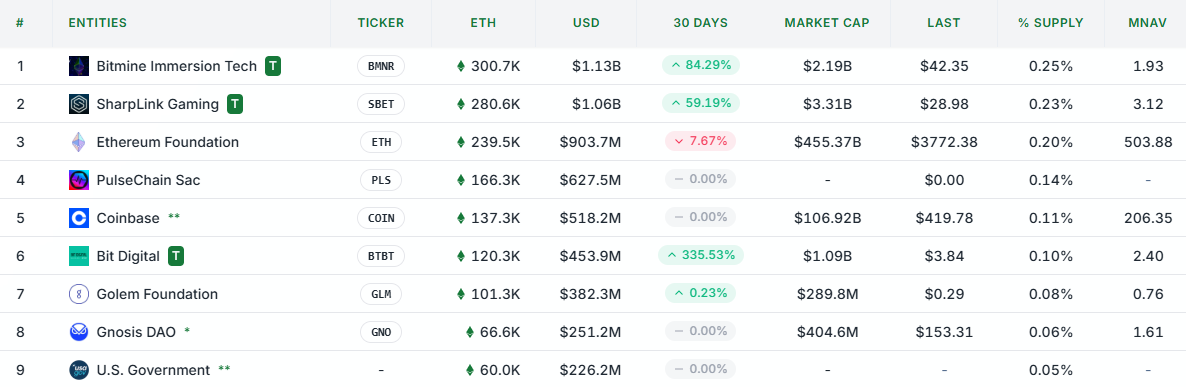Click the U.S. Government seal icon
This screenshot has height=387, width=1186.
[x=79, y=370]
